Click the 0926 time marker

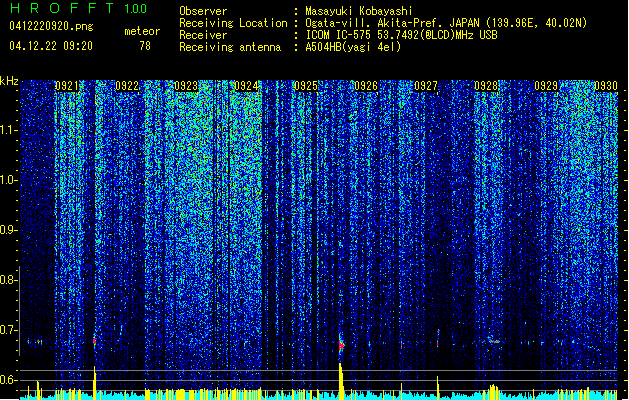click(x=366, y=86)
